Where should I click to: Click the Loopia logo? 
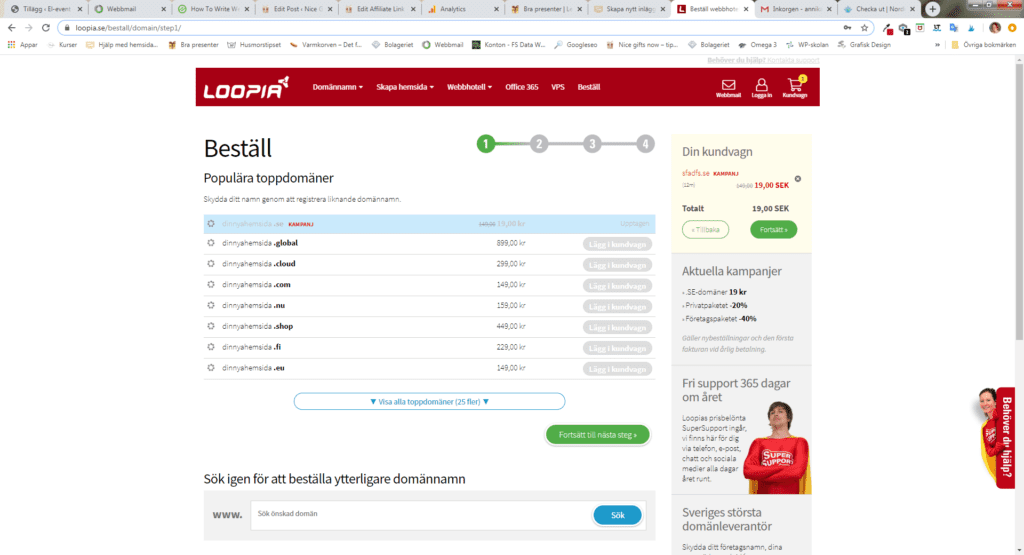click(246, 87)
